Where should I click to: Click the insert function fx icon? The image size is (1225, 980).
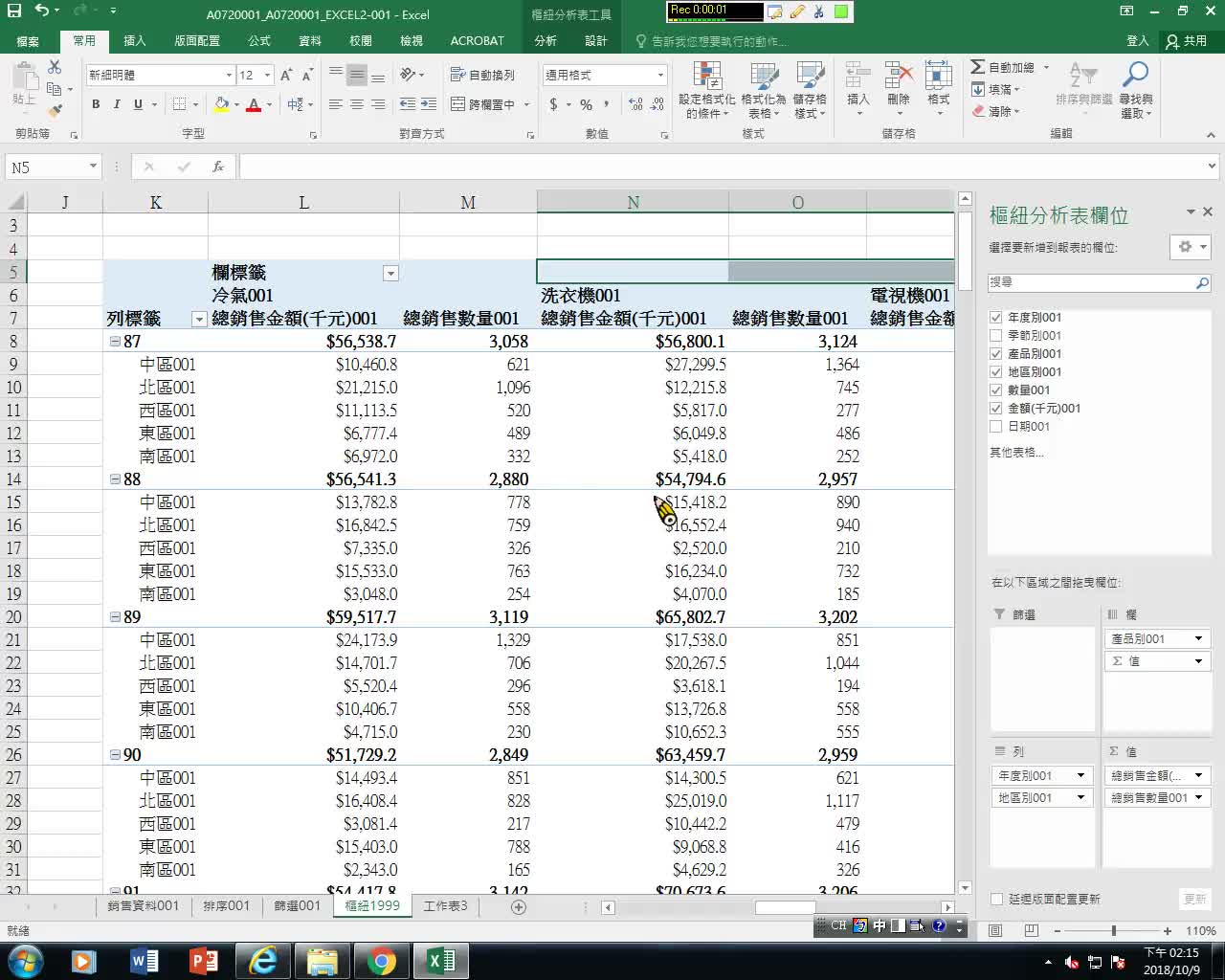coord(218,167)
